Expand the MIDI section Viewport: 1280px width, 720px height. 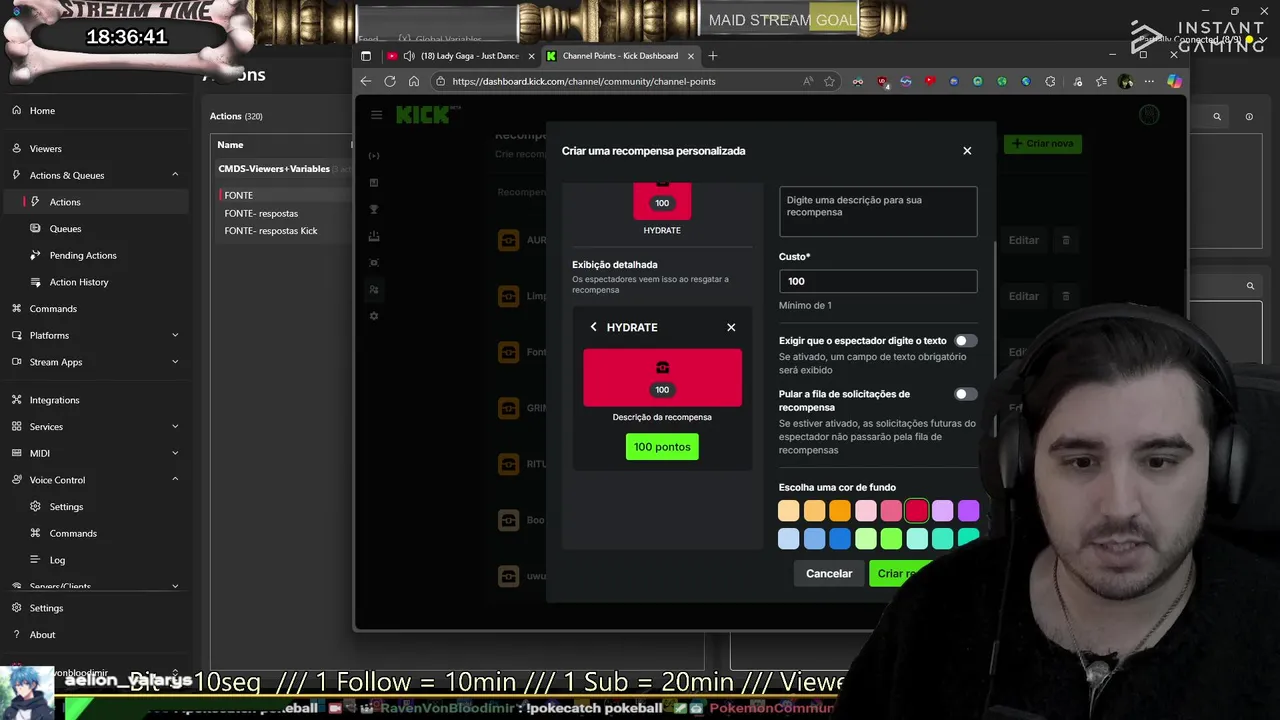click(175, 453)
